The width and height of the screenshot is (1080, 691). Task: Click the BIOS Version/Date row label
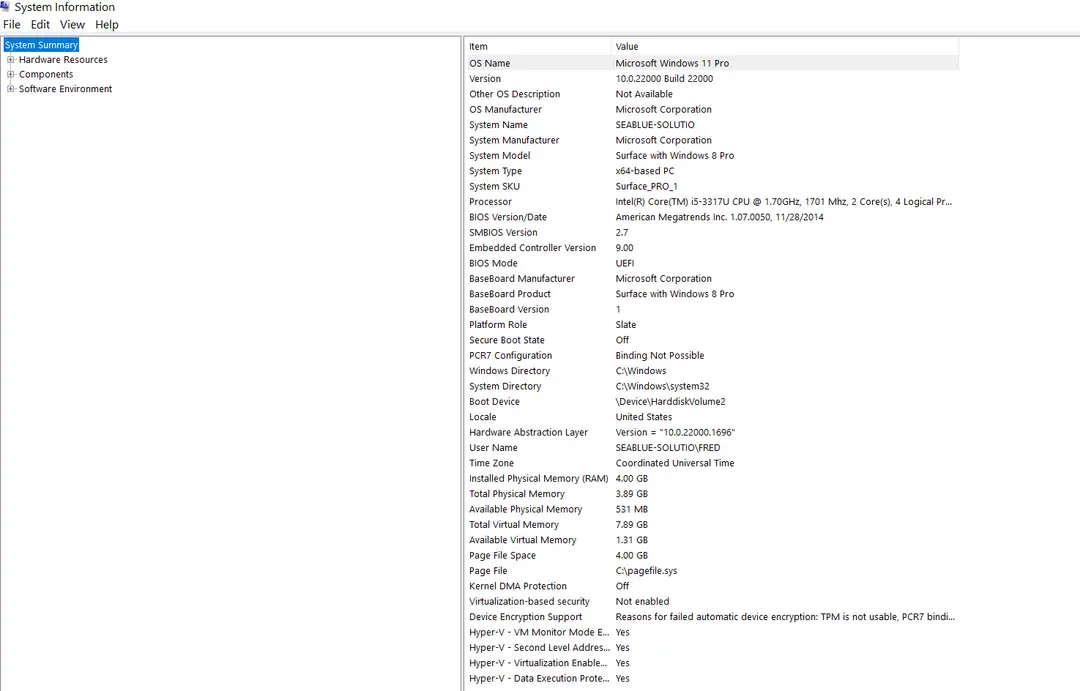point(508,217)
